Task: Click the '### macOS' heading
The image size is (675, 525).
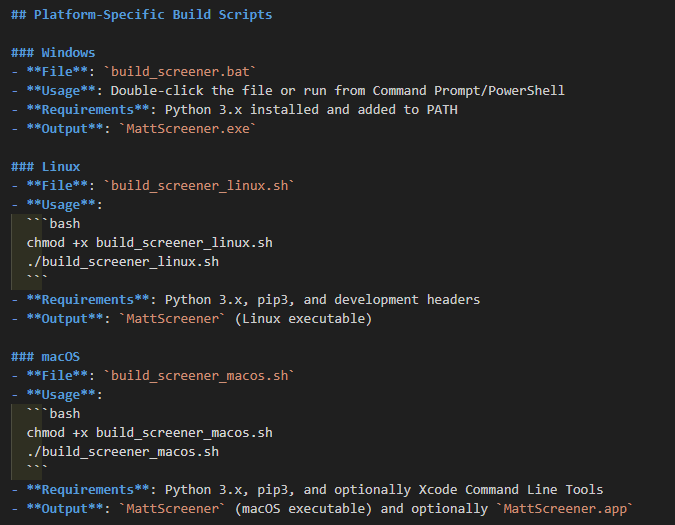Action: click(x=46, y=357)
